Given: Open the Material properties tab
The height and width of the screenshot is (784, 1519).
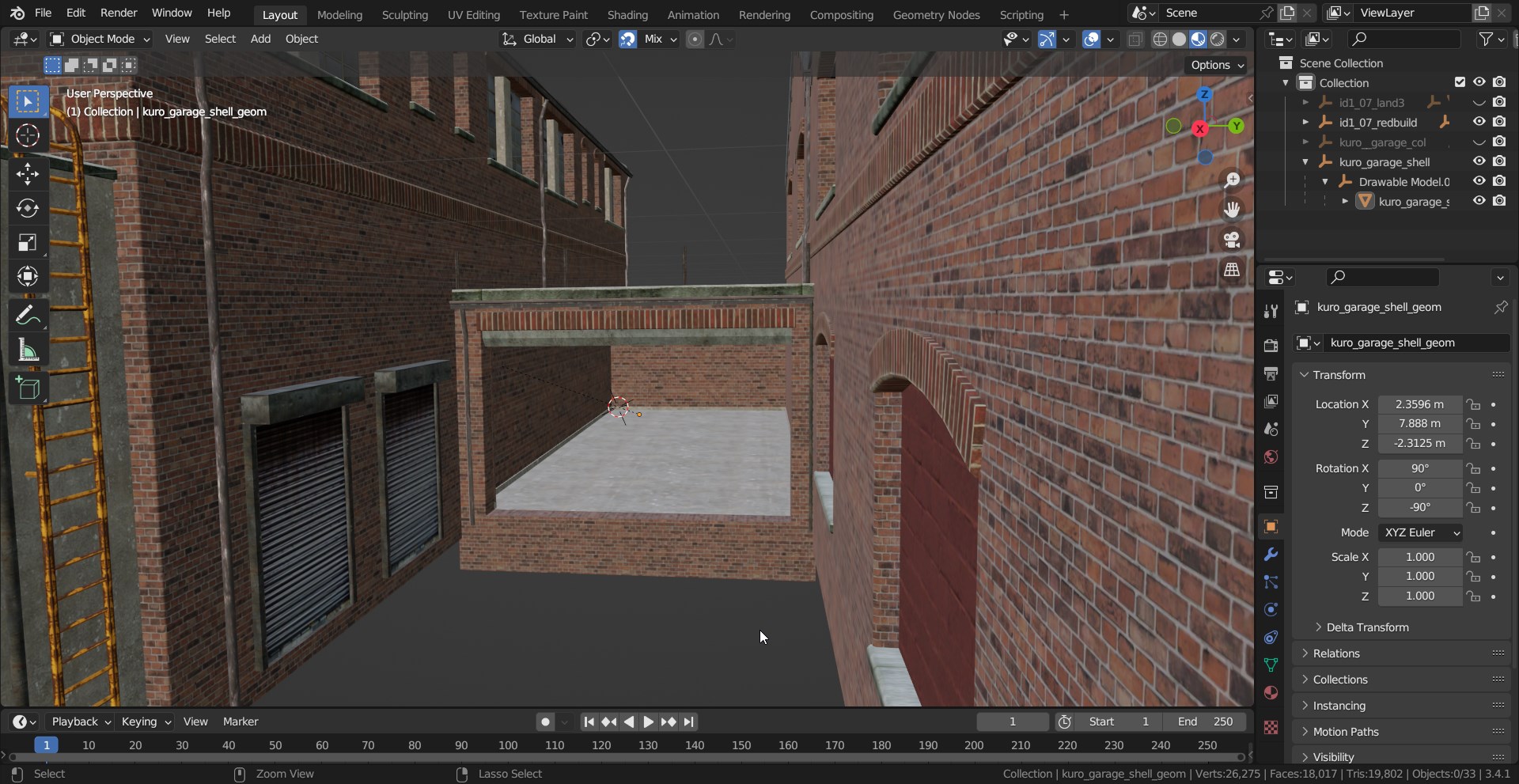Looking at the screenshot, I should pos(1271,693).
